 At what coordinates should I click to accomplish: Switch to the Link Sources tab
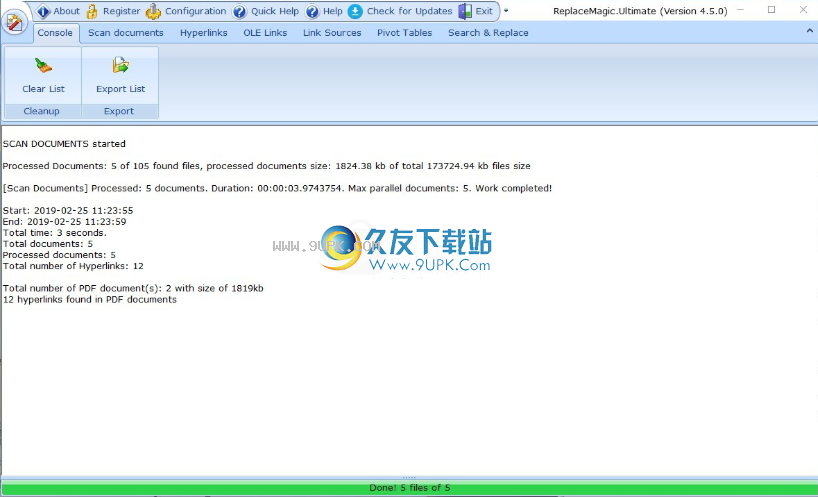pyautogui.click(x=332, y=33)
